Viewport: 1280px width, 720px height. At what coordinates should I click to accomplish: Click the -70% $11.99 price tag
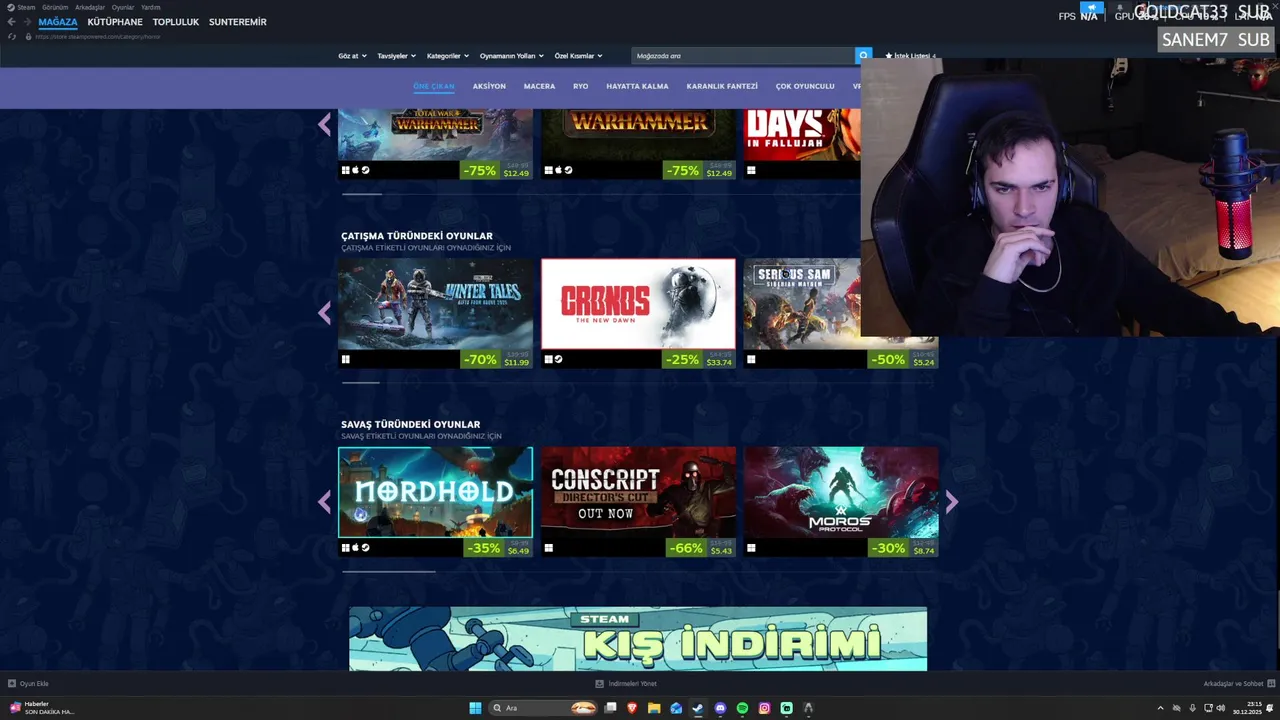coord(497,359)
